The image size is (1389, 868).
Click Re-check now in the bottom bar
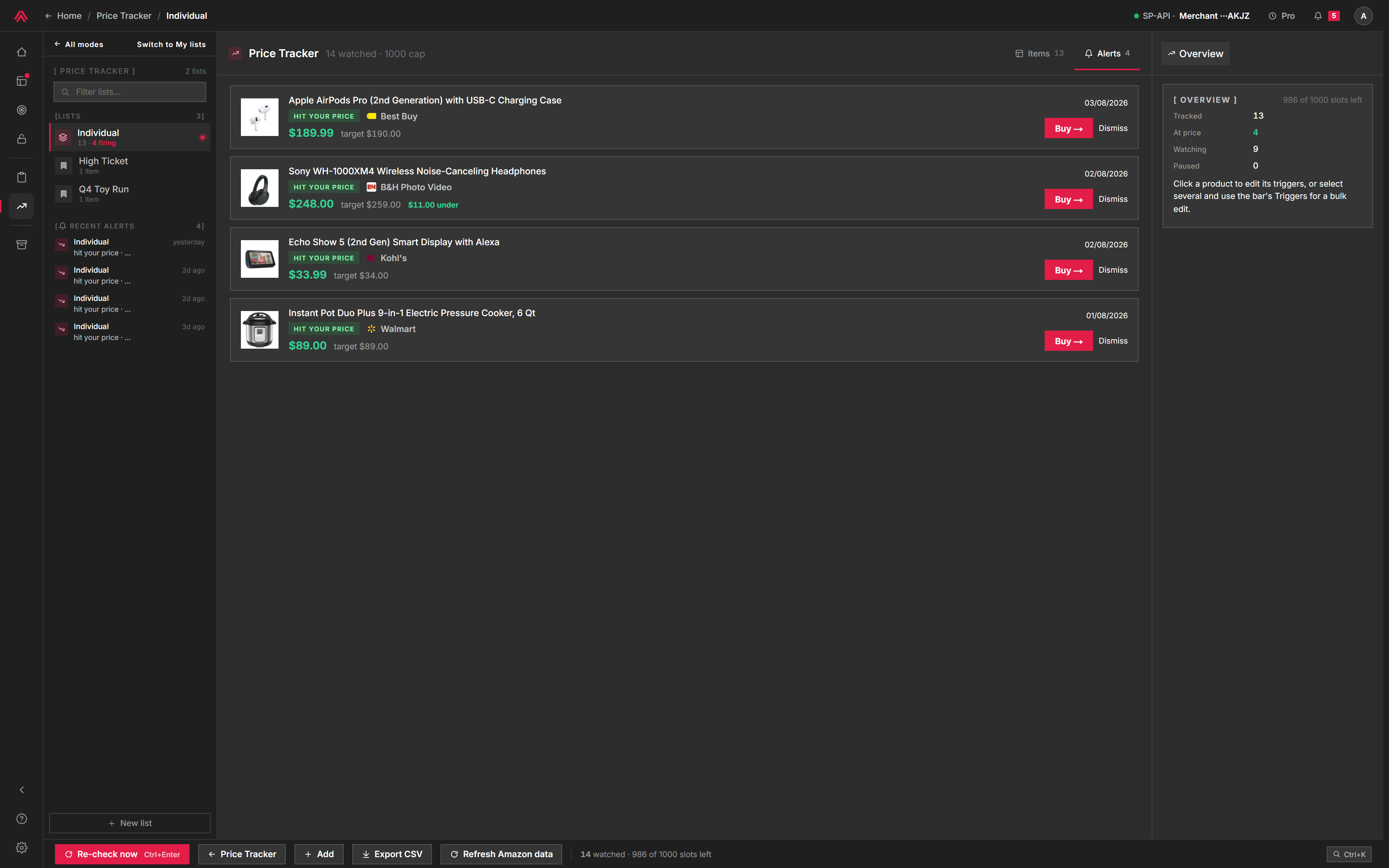point(122,854)
